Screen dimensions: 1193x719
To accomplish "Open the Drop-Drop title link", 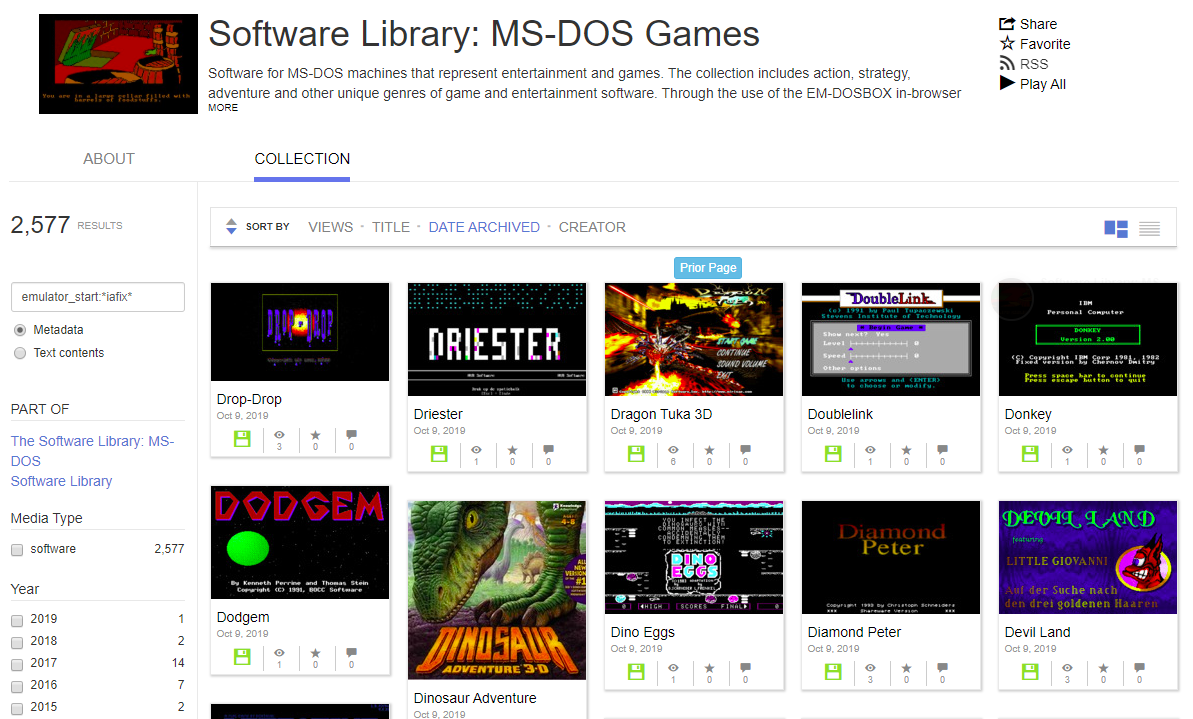I will 249,399.
